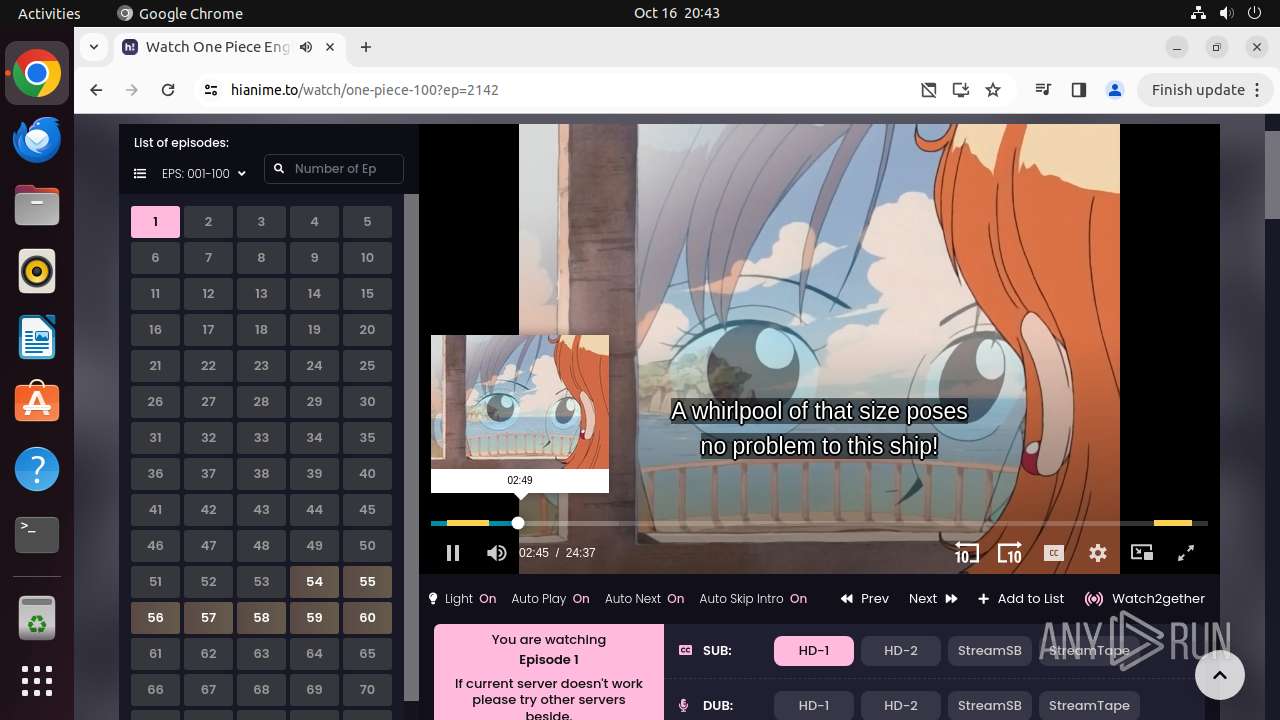The image size is (1280, 720).
Task: Toggle Auto Next setting
Action: 644,599
